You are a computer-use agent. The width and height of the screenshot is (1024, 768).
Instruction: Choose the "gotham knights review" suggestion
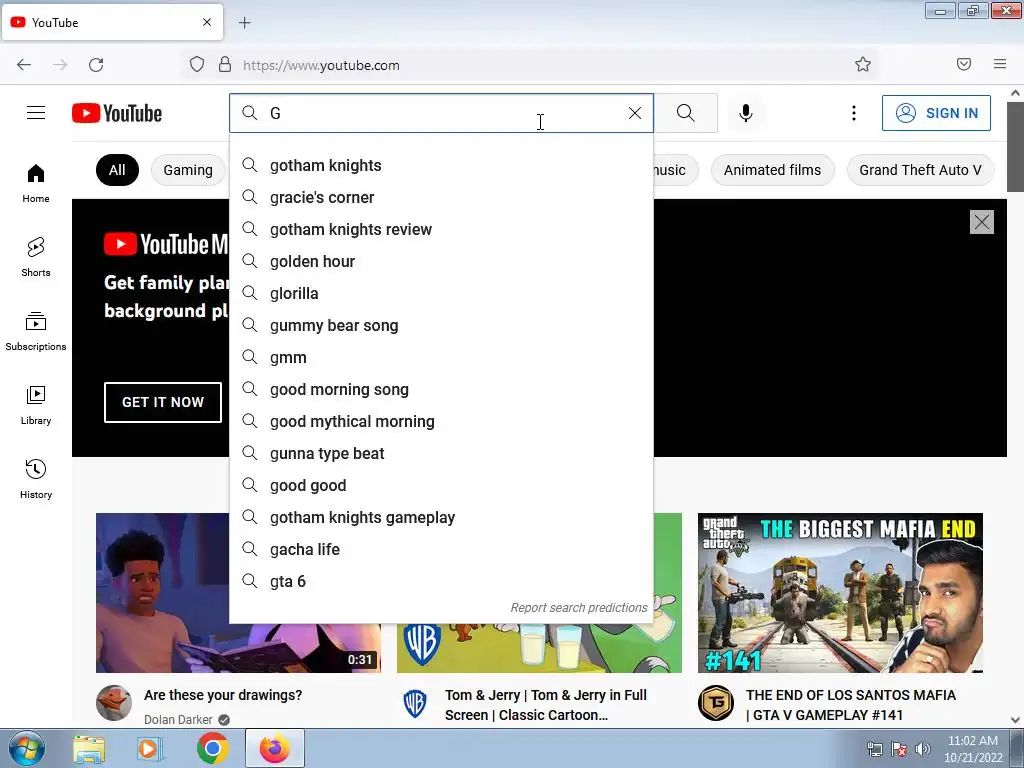441,229
